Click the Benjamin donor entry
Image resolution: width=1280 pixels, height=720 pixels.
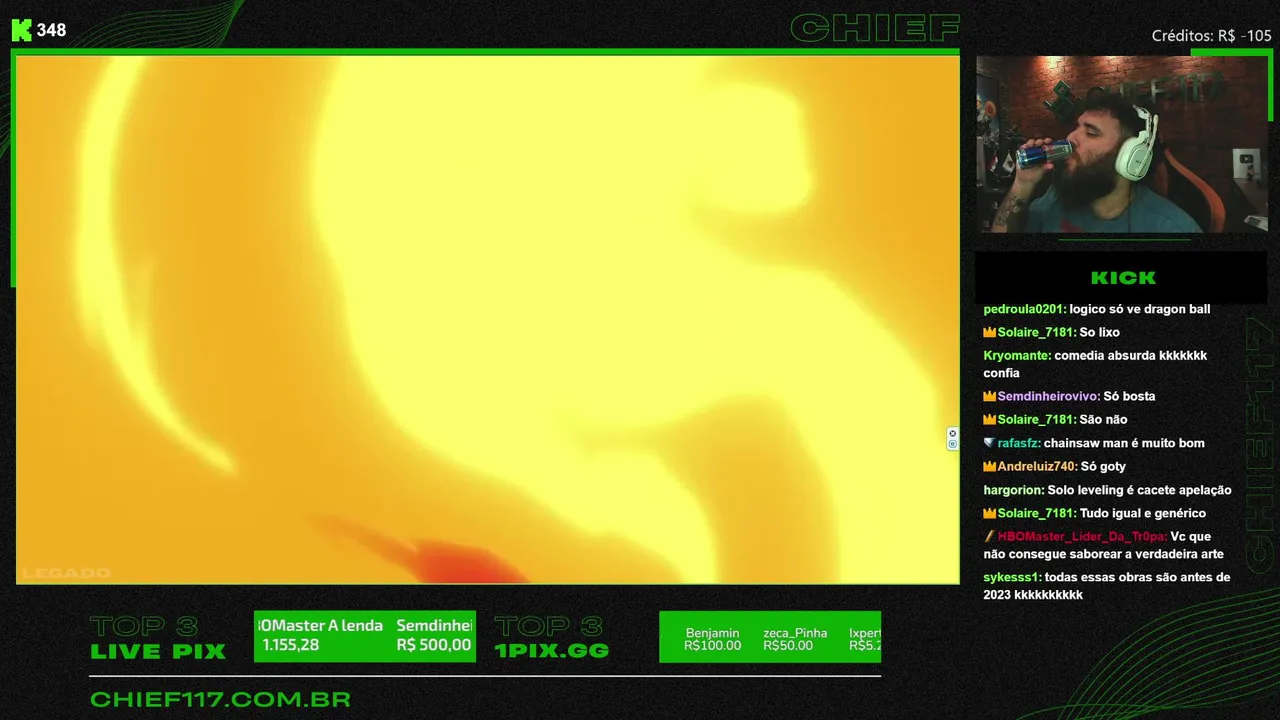pos(712,632)
